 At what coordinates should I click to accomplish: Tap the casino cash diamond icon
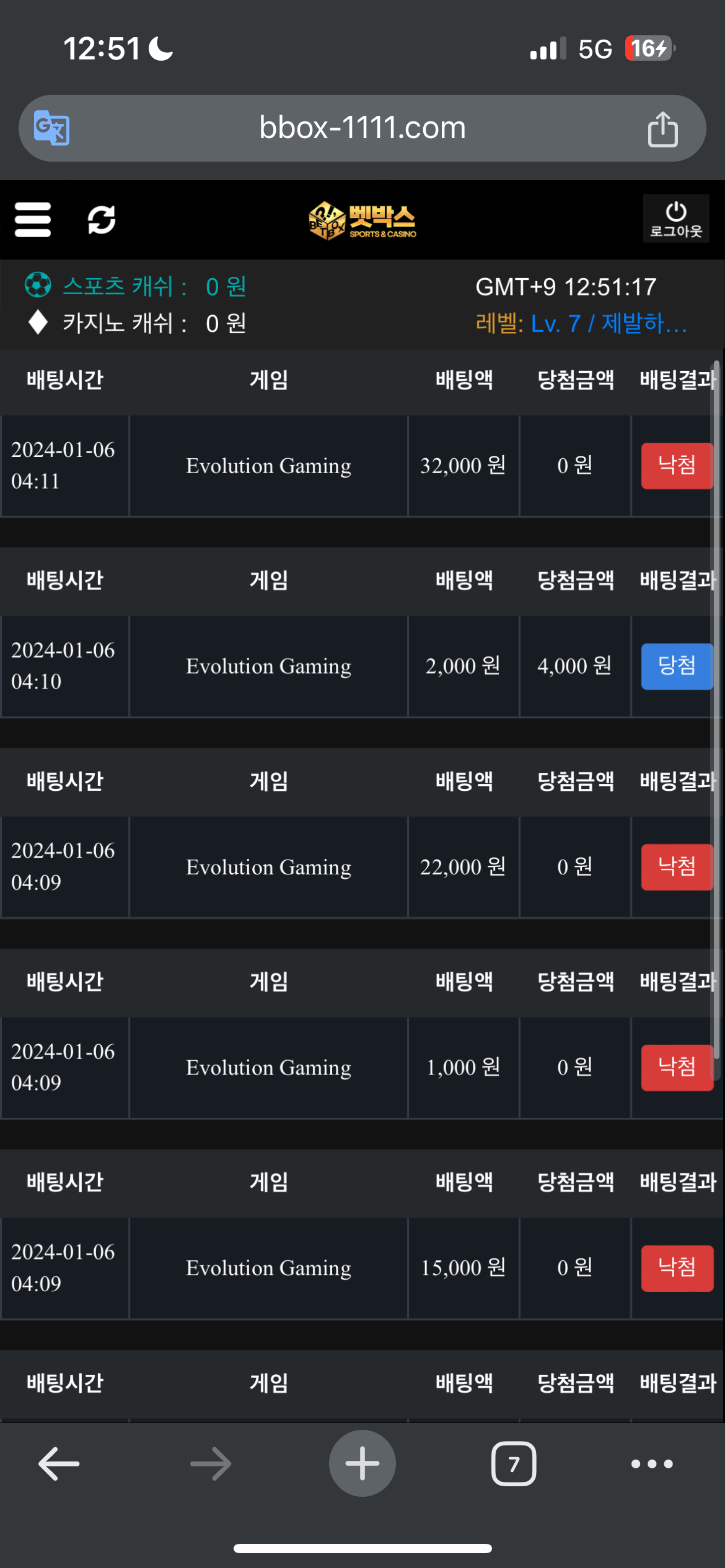38,322
